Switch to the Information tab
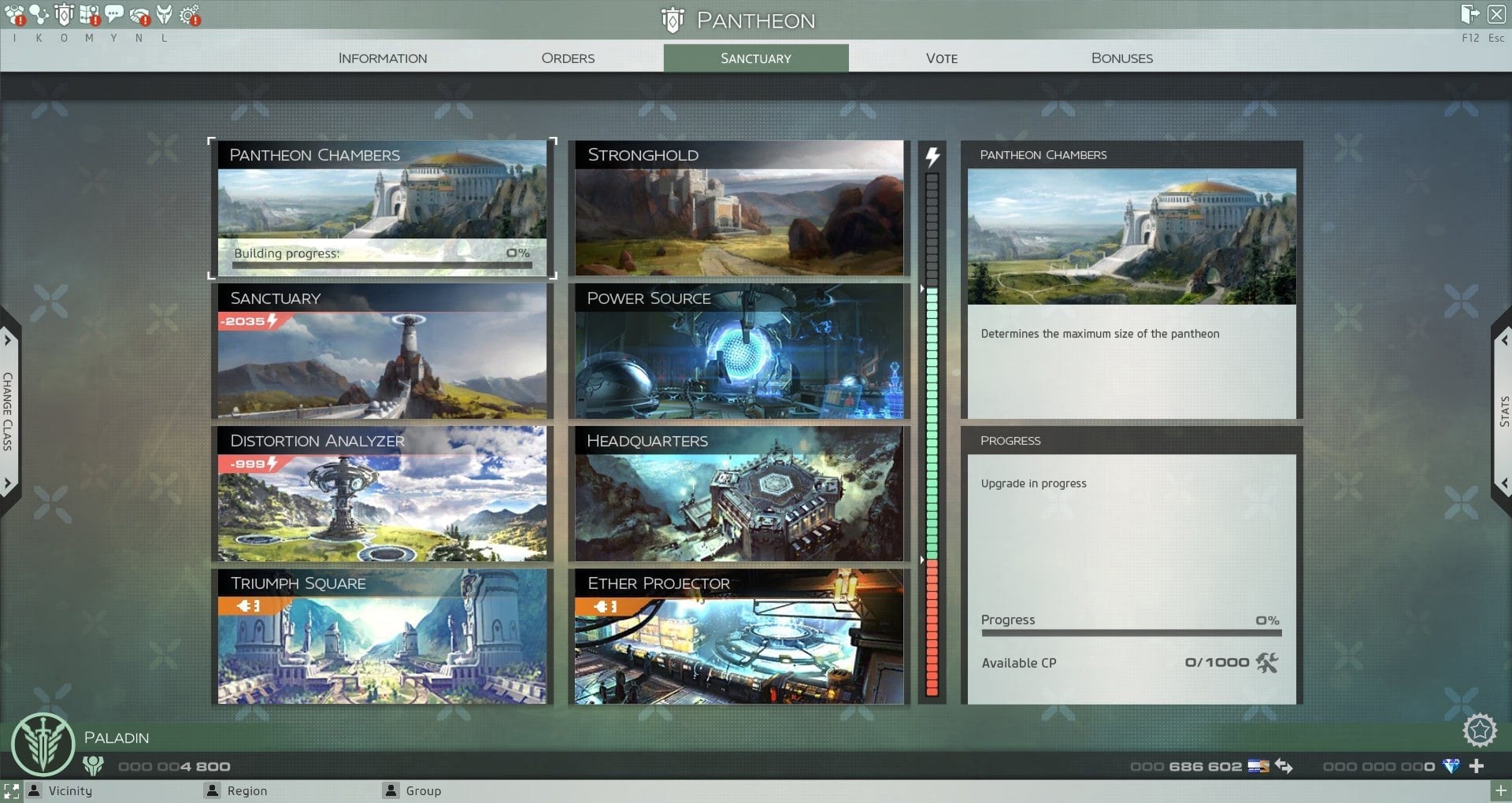The height and width of the screenshot is (803, 1512). pos(383,58)
